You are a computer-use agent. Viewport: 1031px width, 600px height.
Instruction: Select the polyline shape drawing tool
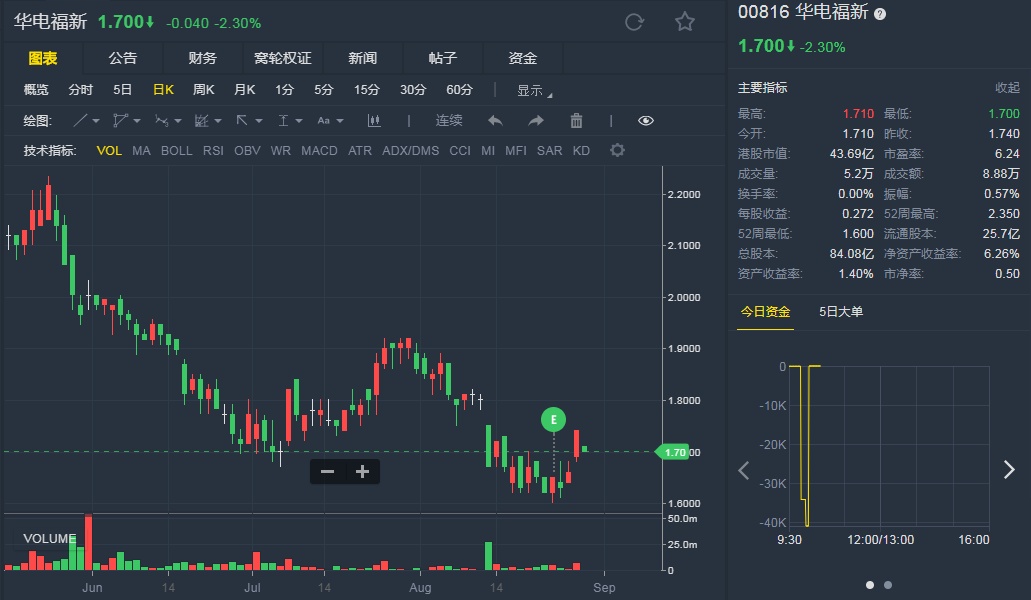point(120,120)
